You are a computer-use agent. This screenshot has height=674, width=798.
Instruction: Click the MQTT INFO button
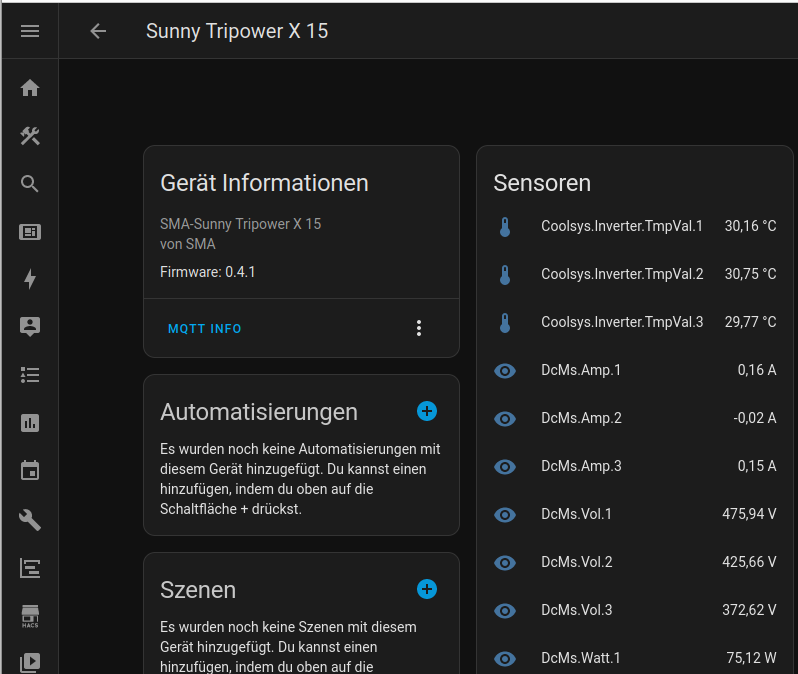pyautogui.click(x=205, y=329)
